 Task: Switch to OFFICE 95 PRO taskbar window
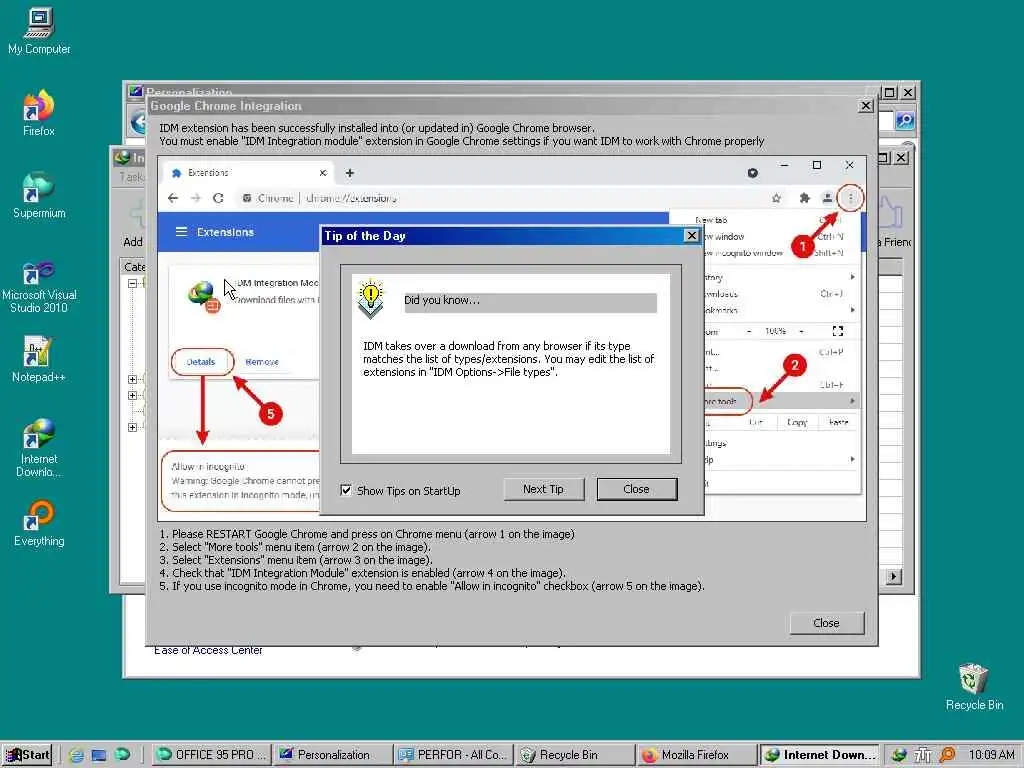212,755
